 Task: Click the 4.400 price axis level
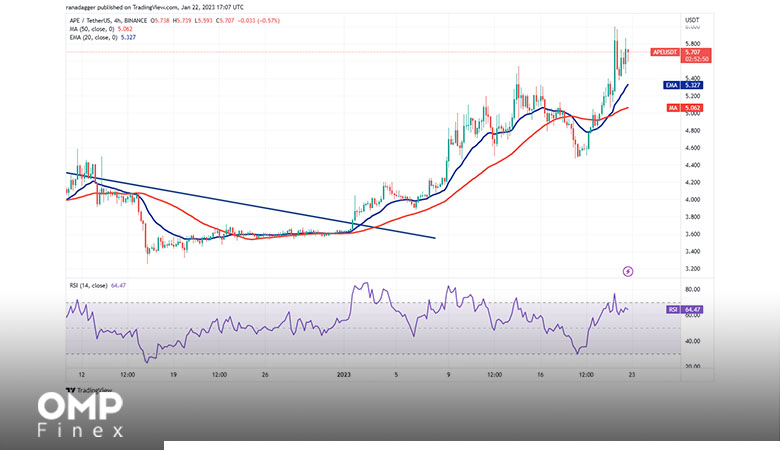pos(692,165)
